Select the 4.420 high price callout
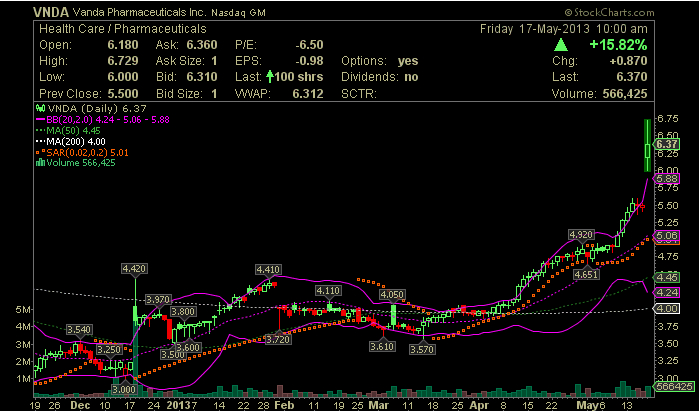This screenshot has height=411, width=699. point(134,268)
